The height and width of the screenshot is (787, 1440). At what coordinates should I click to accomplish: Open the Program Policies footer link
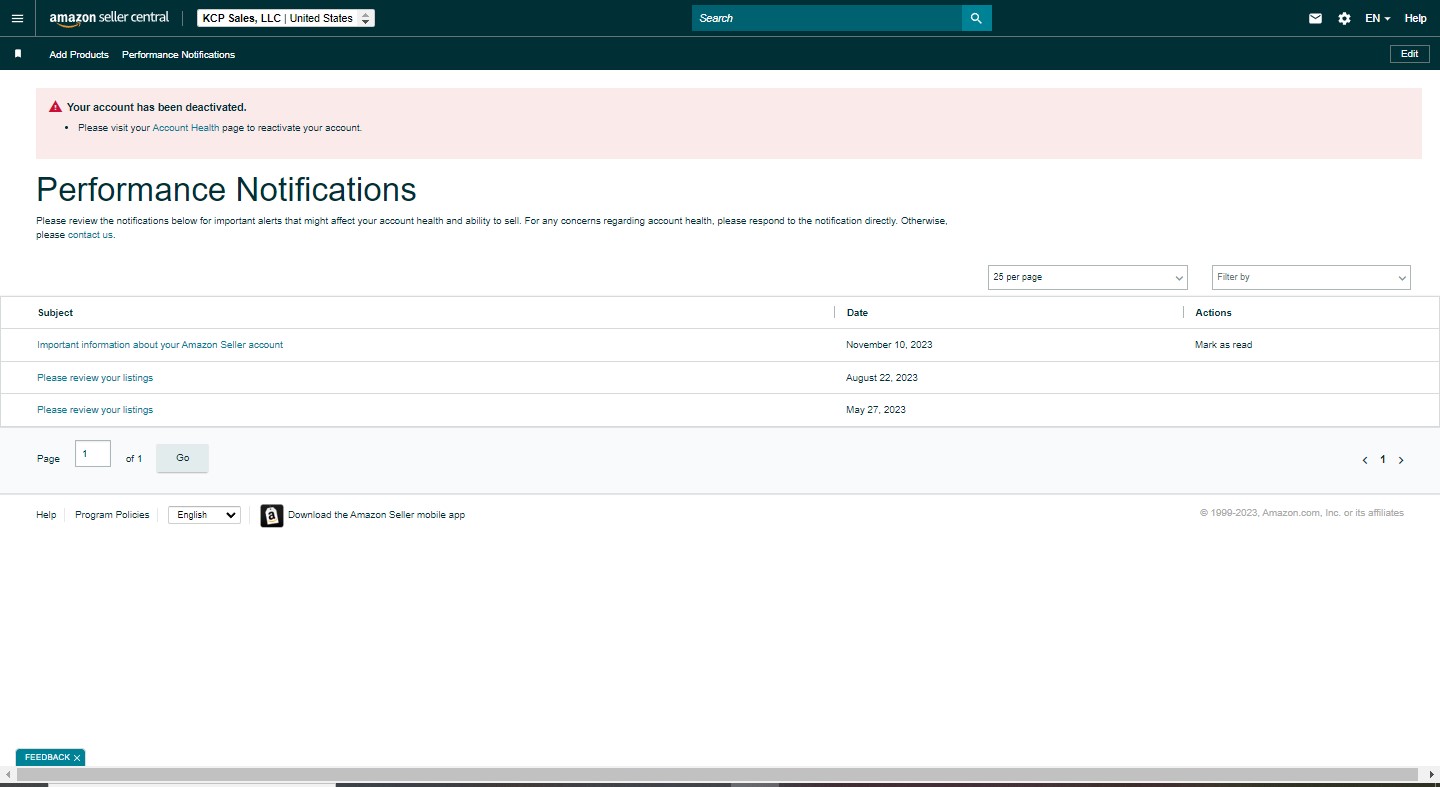tap(112, 515)
